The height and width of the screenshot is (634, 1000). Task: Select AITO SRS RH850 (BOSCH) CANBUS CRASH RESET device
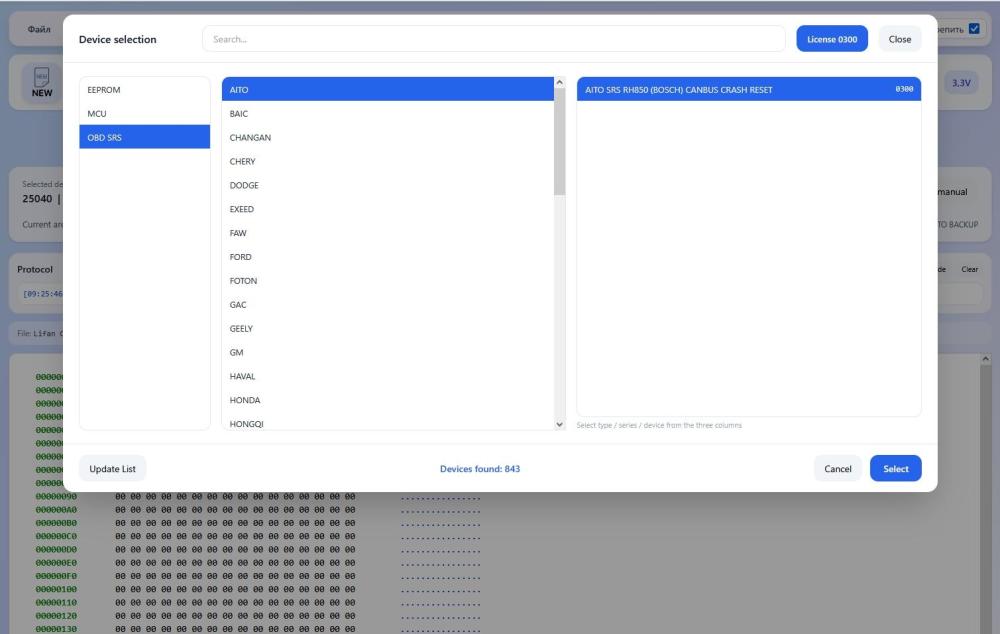749,89
